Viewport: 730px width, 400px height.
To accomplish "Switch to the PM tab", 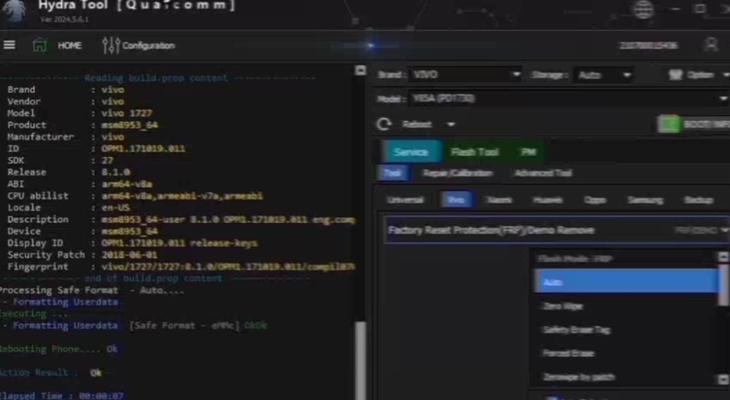I will coord(528,152).
